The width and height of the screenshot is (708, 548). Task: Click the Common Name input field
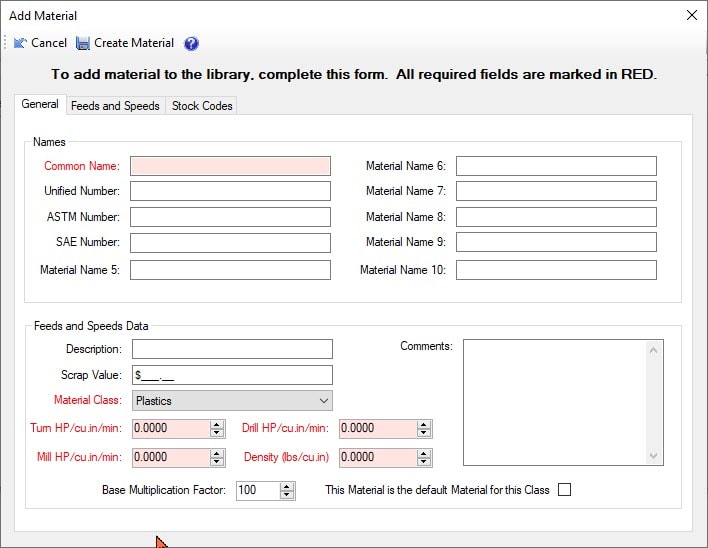230,166
